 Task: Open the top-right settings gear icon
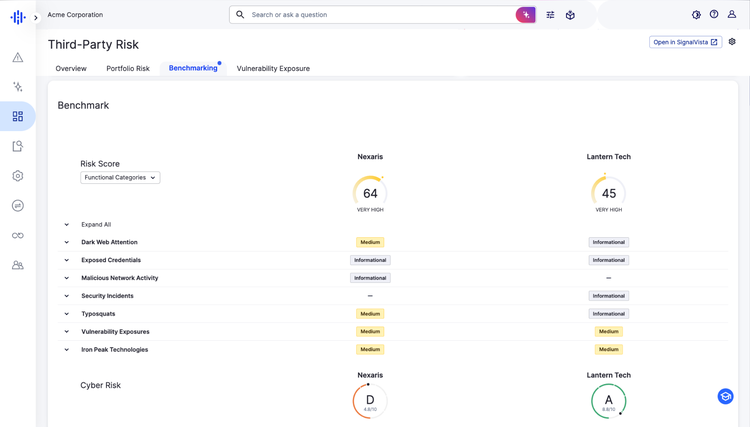pyautogui.click(x=696, y=15)
